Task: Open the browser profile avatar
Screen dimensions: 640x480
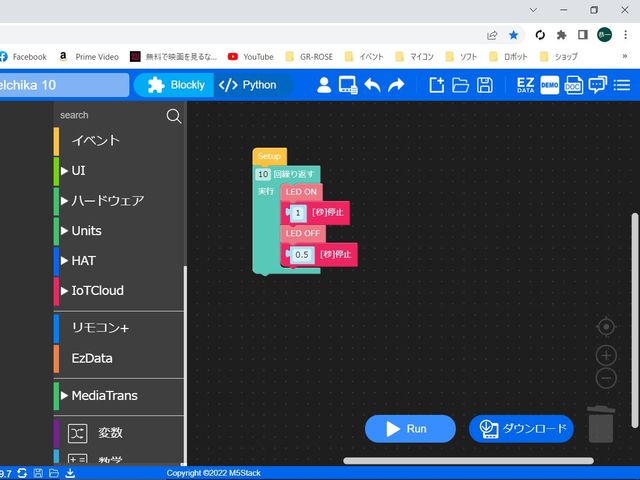Action: pos(604,35)
